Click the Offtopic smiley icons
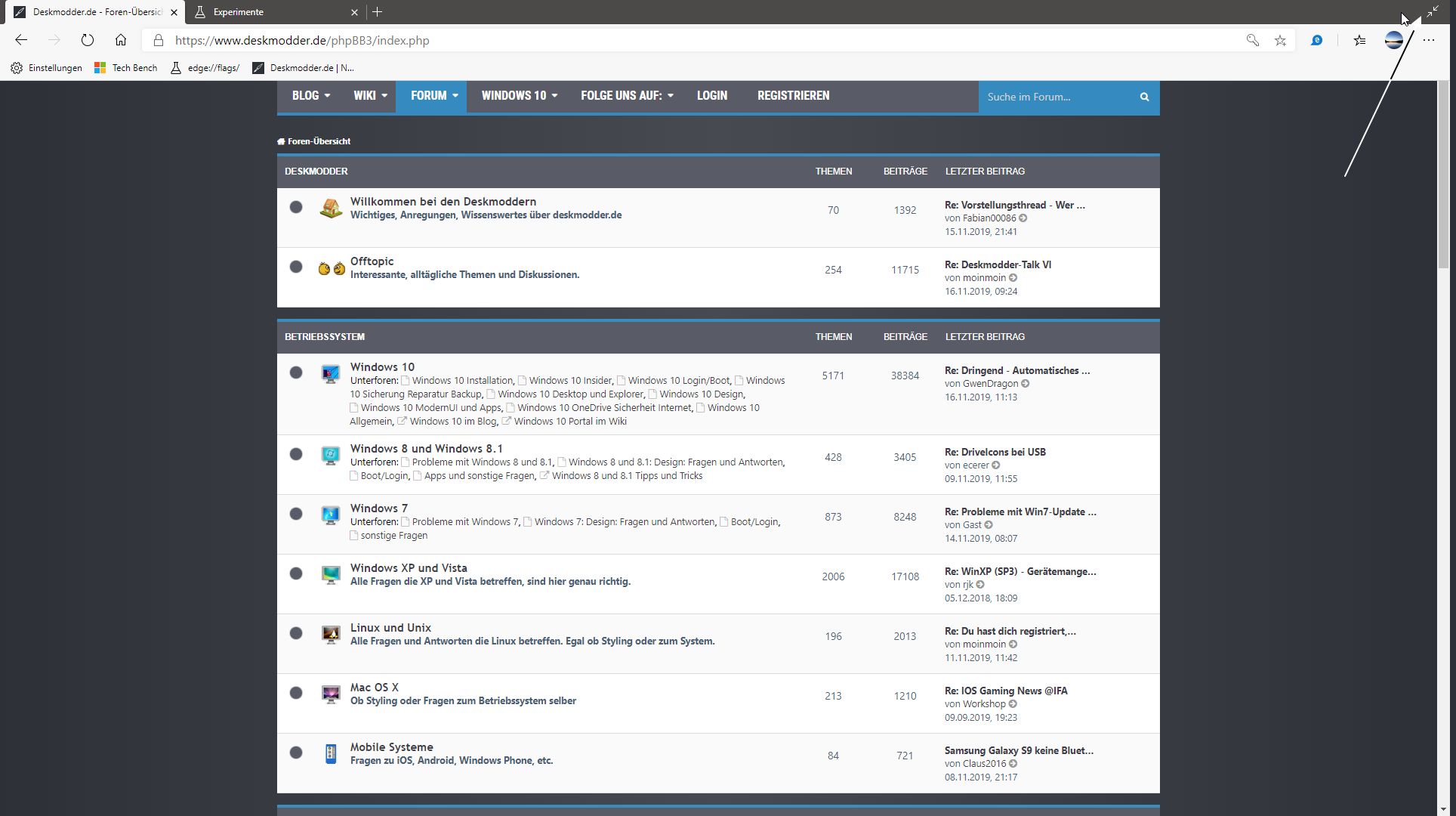The height and width of the screenshot is (816, 1456). pos(332,268)
